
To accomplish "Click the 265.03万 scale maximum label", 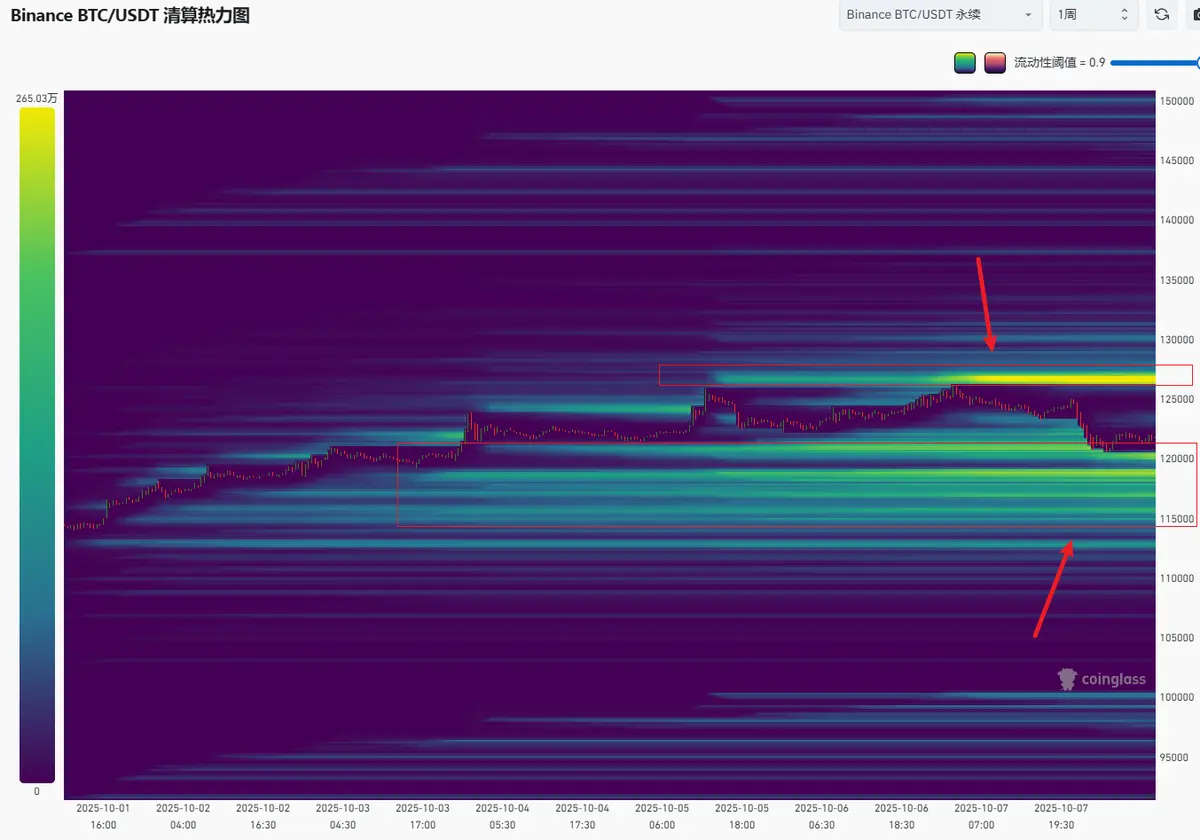I will pos(37,98).
